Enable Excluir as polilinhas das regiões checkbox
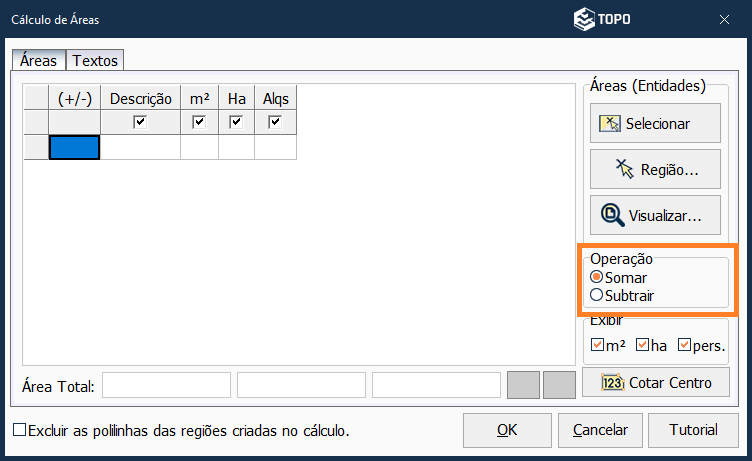 20,430
